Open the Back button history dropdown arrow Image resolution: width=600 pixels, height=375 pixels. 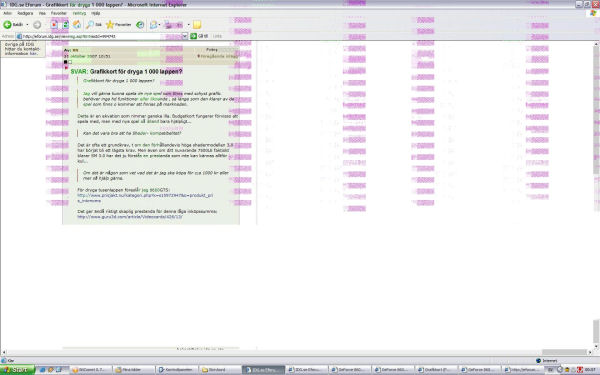coord(27,25)
